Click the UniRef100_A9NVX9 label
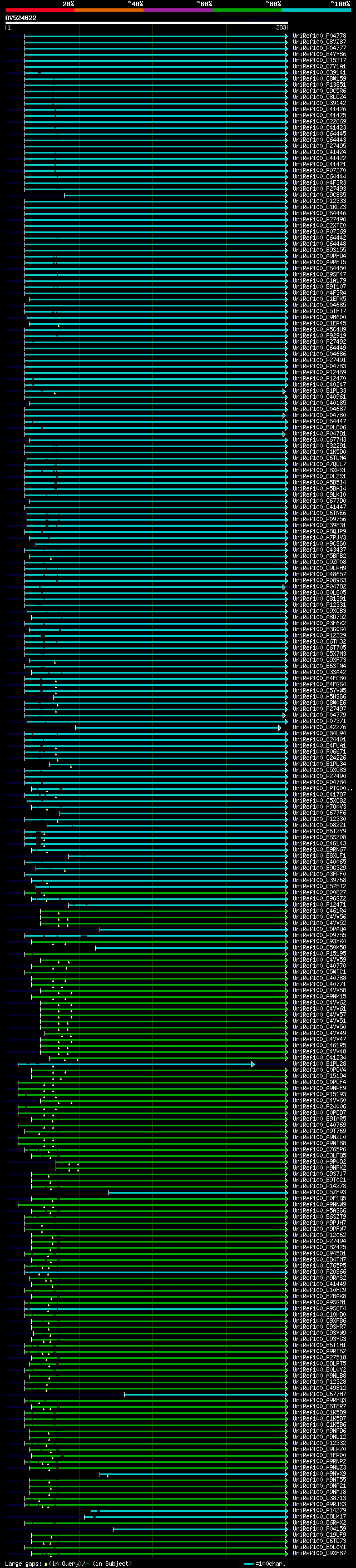 [319, 1473]
